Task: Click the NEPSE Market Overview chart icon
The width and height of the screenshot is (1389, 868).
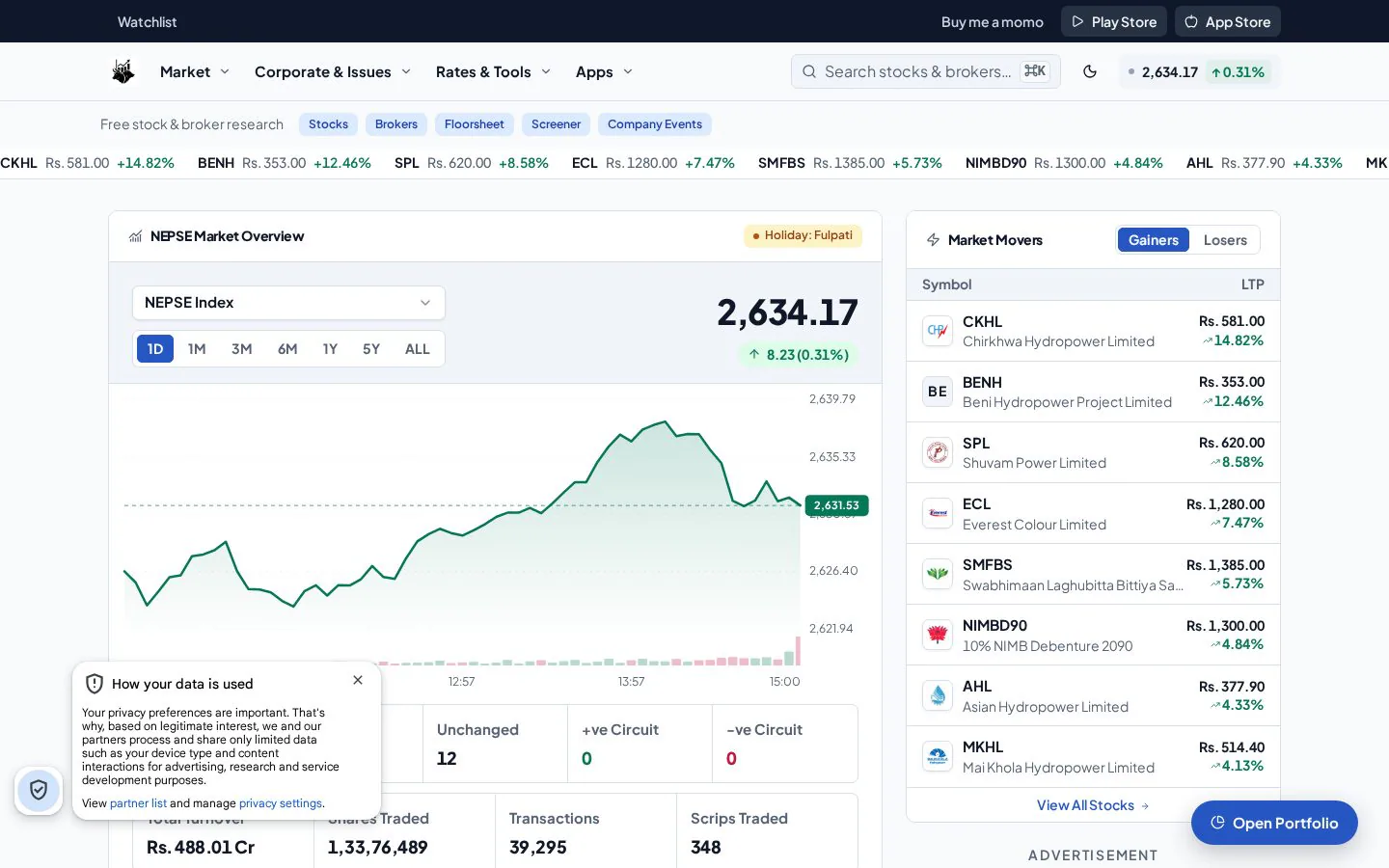Action: (136, 236)
